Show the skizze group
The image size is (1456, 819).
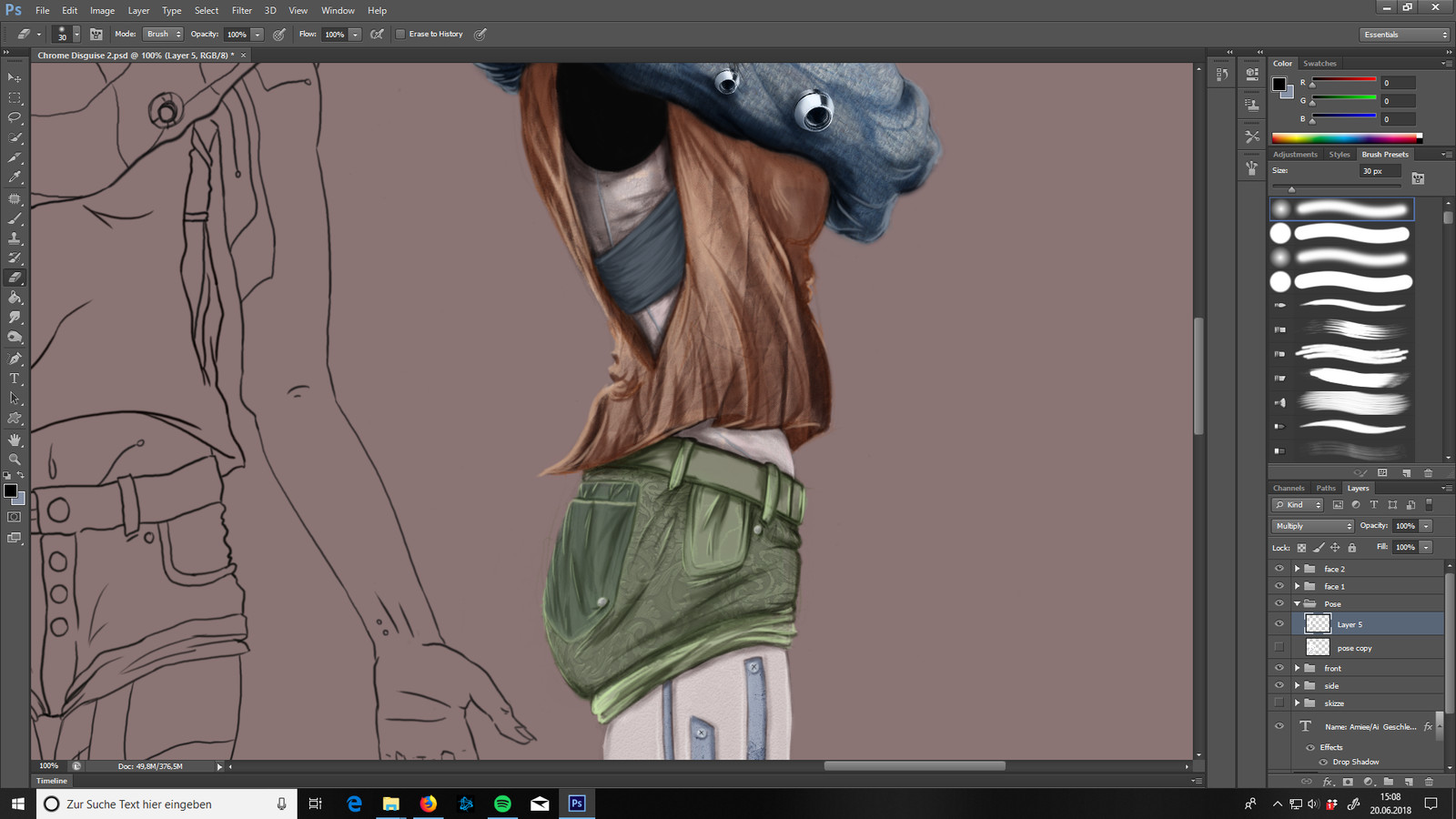[1279, 703]
